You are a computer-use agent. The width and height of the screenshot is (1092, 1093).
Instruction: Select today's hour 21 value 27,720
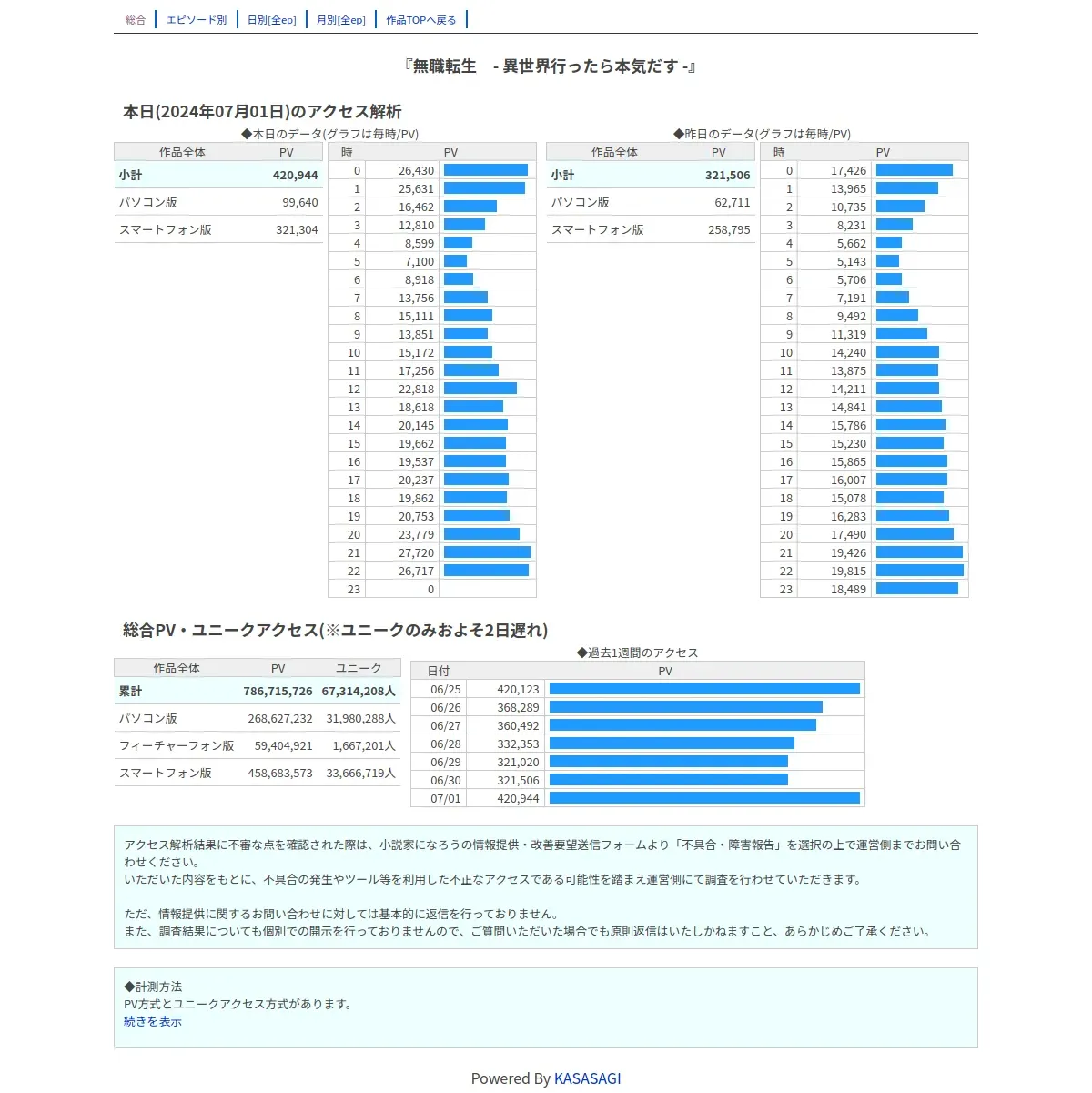tap(416, 552)
